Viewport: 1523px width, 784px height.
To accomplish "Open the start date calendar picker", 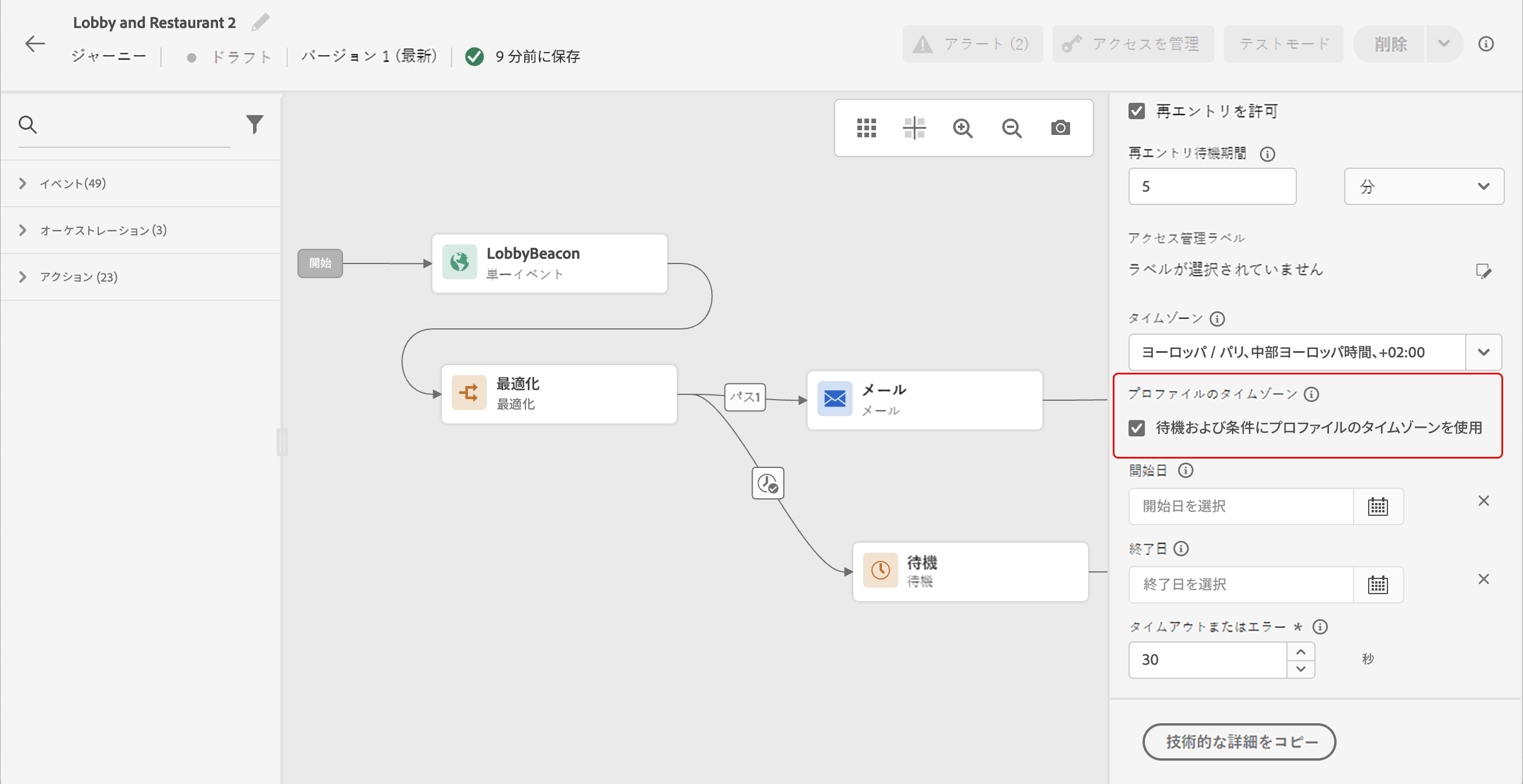I will 1377,507.
